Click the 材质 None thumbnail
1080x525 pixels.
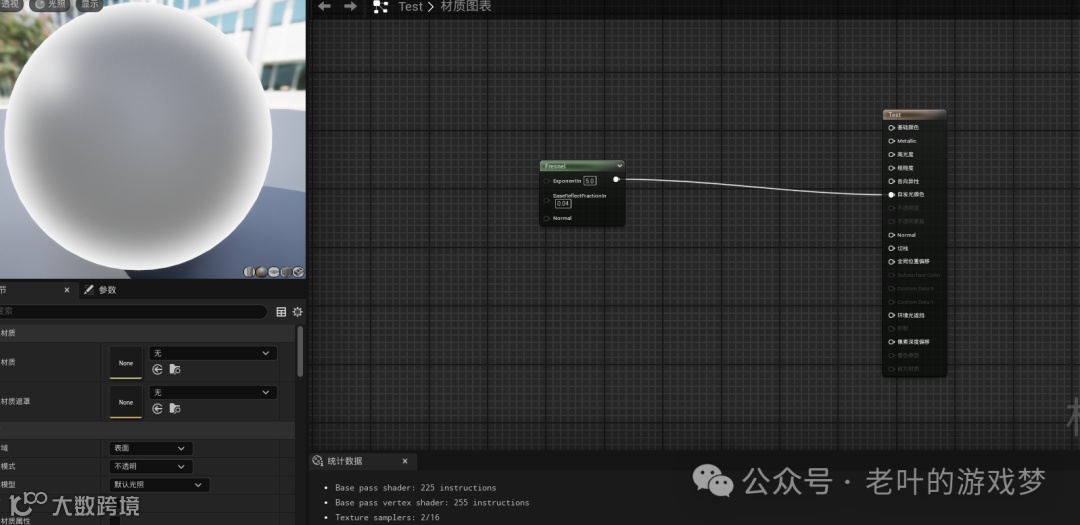(126, 363)
